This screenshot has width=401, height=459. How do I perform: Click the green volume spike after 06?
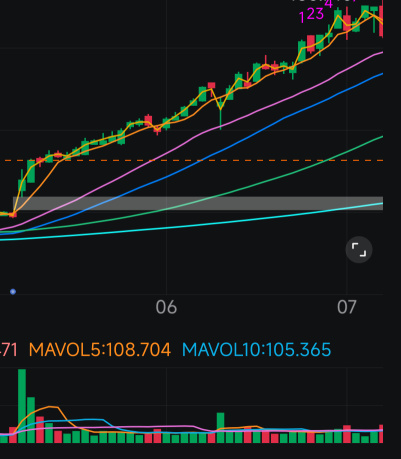tap(220, 428)
